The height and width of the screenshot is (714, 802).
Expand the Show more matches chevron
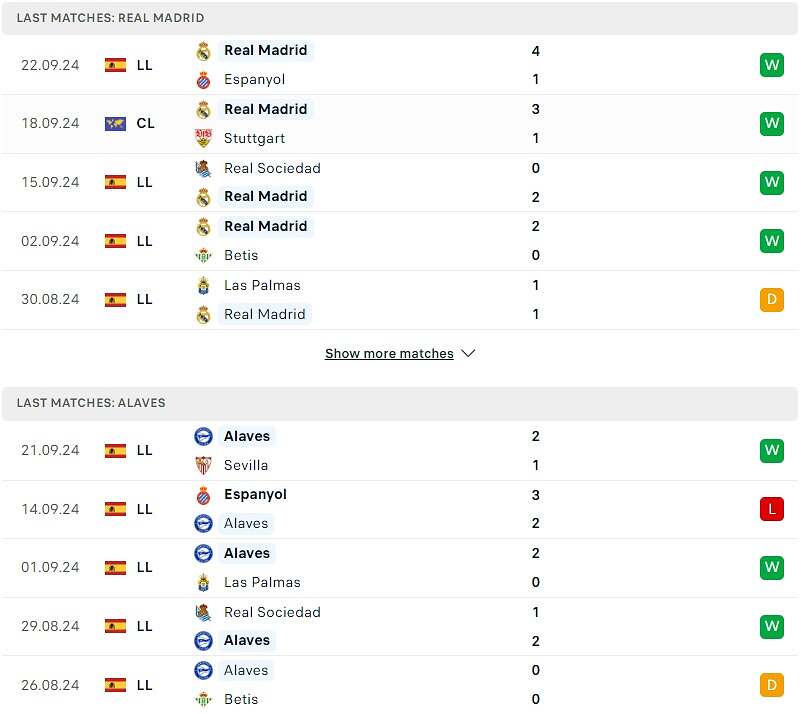click(x=468, y=354)
